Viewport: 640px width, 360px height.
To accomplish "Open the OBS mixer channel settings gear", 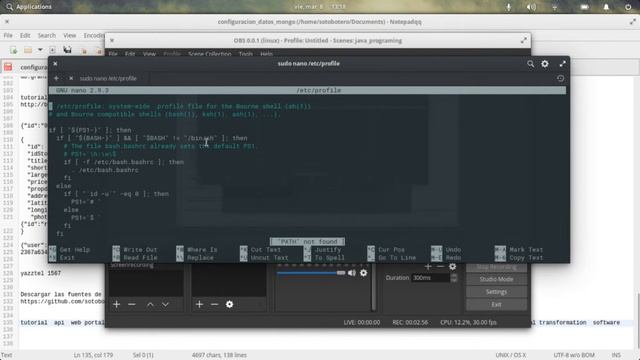I will [363, 273].
